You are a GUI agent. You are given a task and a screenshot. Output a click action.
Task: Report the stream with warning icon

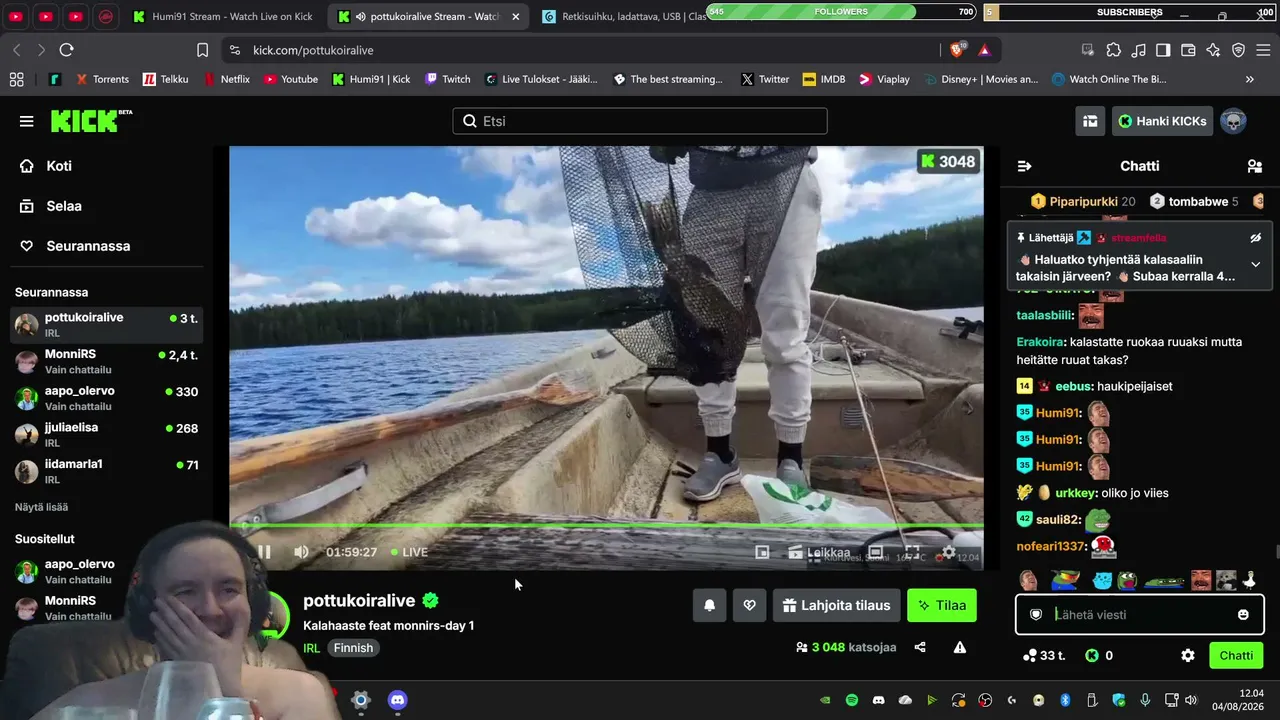(x=960, y=647)
